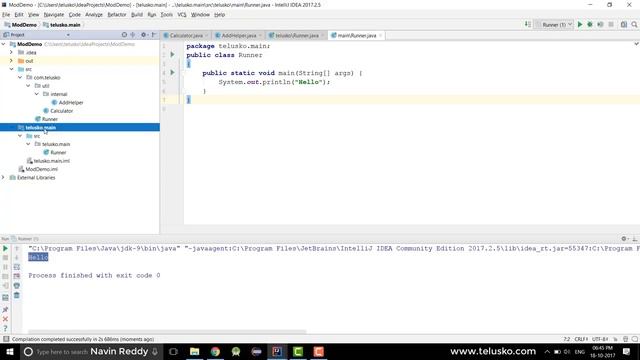Click the Make Project build arrow icon

[x=528, y=24]
